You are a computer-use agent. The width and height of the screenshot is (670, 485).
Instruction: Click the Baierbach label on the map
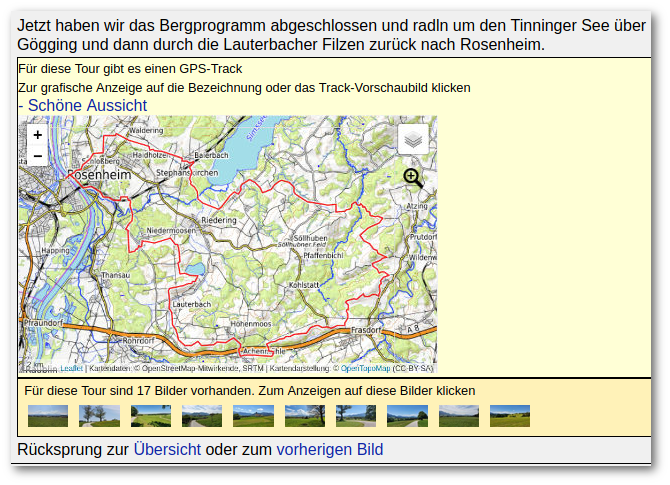[x=212, y=155]
